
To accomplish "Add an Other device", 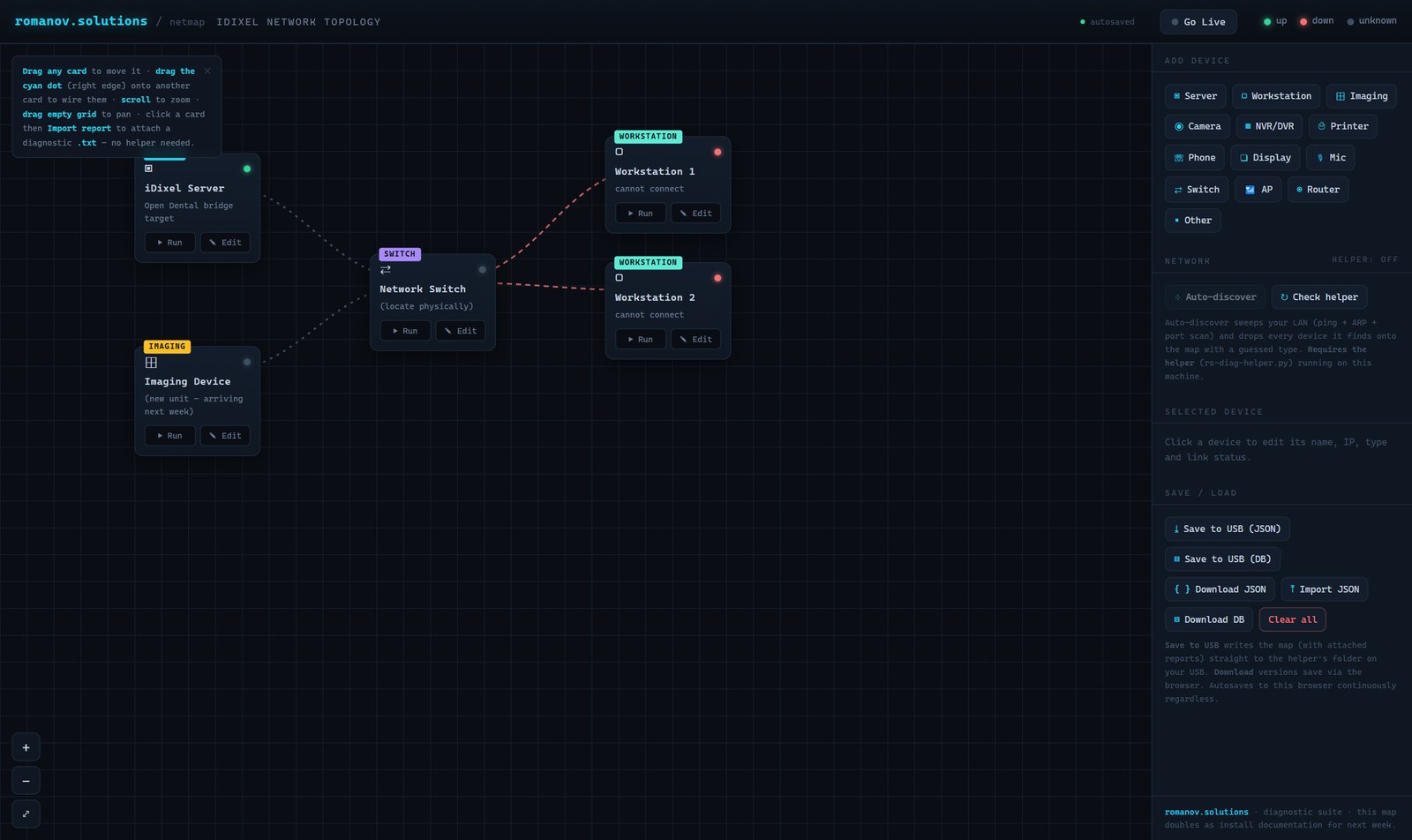I will coord(1192,221).
